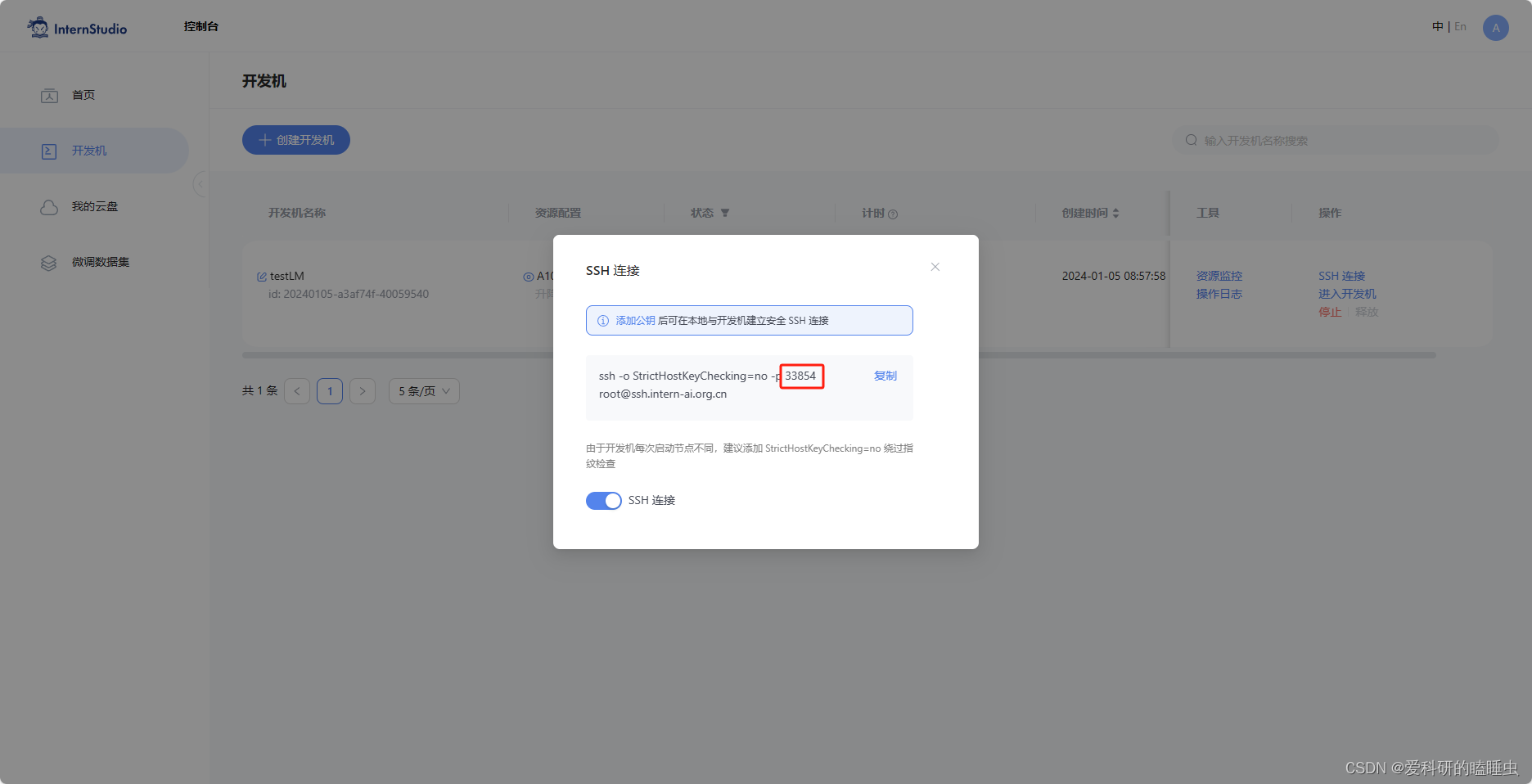Click the 共 1 条 total count text
Screen dimensions: 1532x784
click(260, 390)
